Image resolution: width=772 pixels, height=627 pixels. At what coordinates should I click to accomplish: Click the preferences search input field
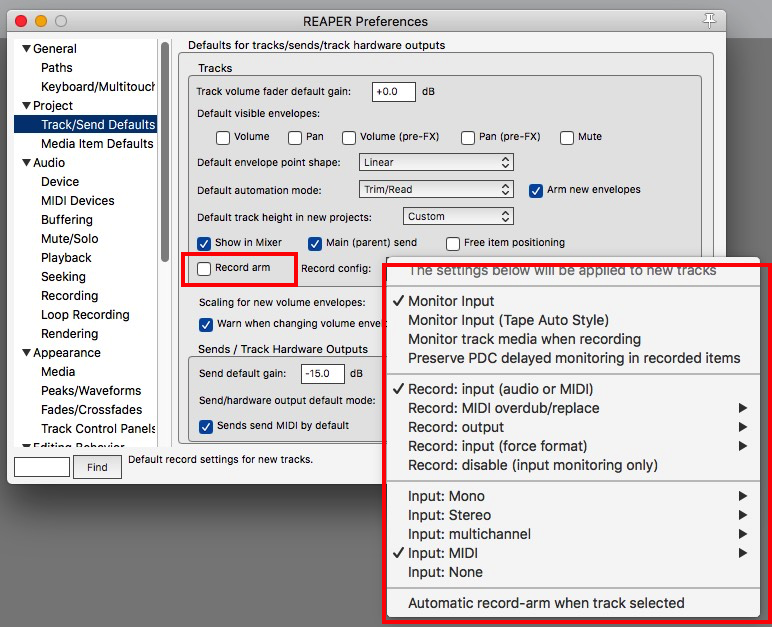[42, 467]
